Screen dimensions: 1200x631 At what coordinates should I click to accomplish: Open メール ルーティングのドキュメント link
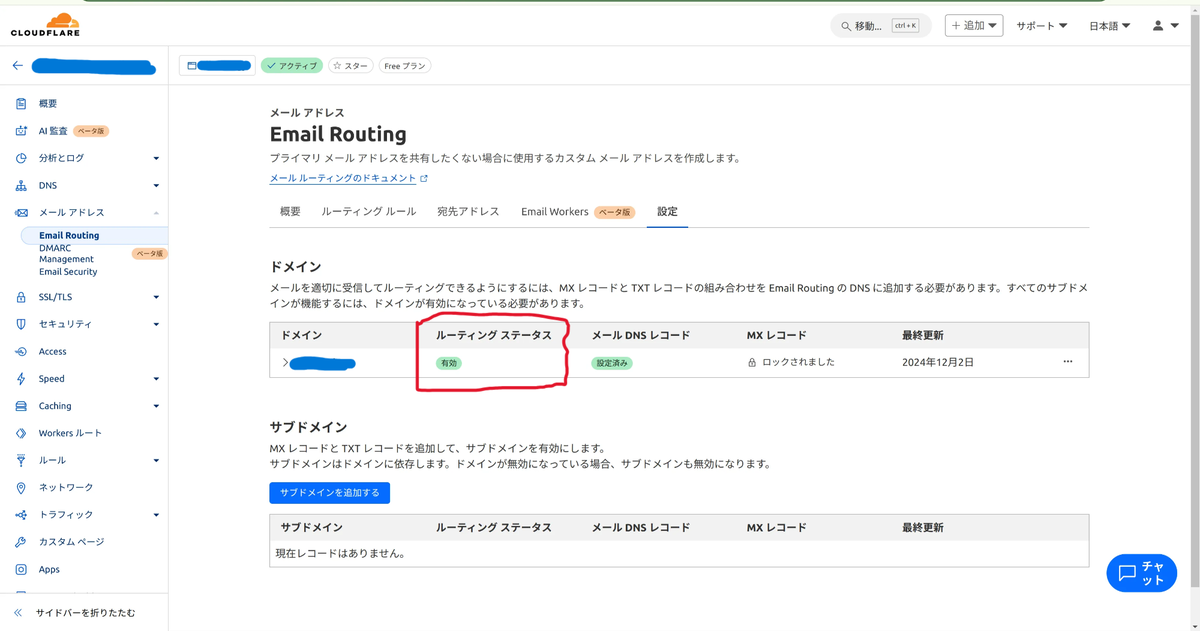pos(342,179)
